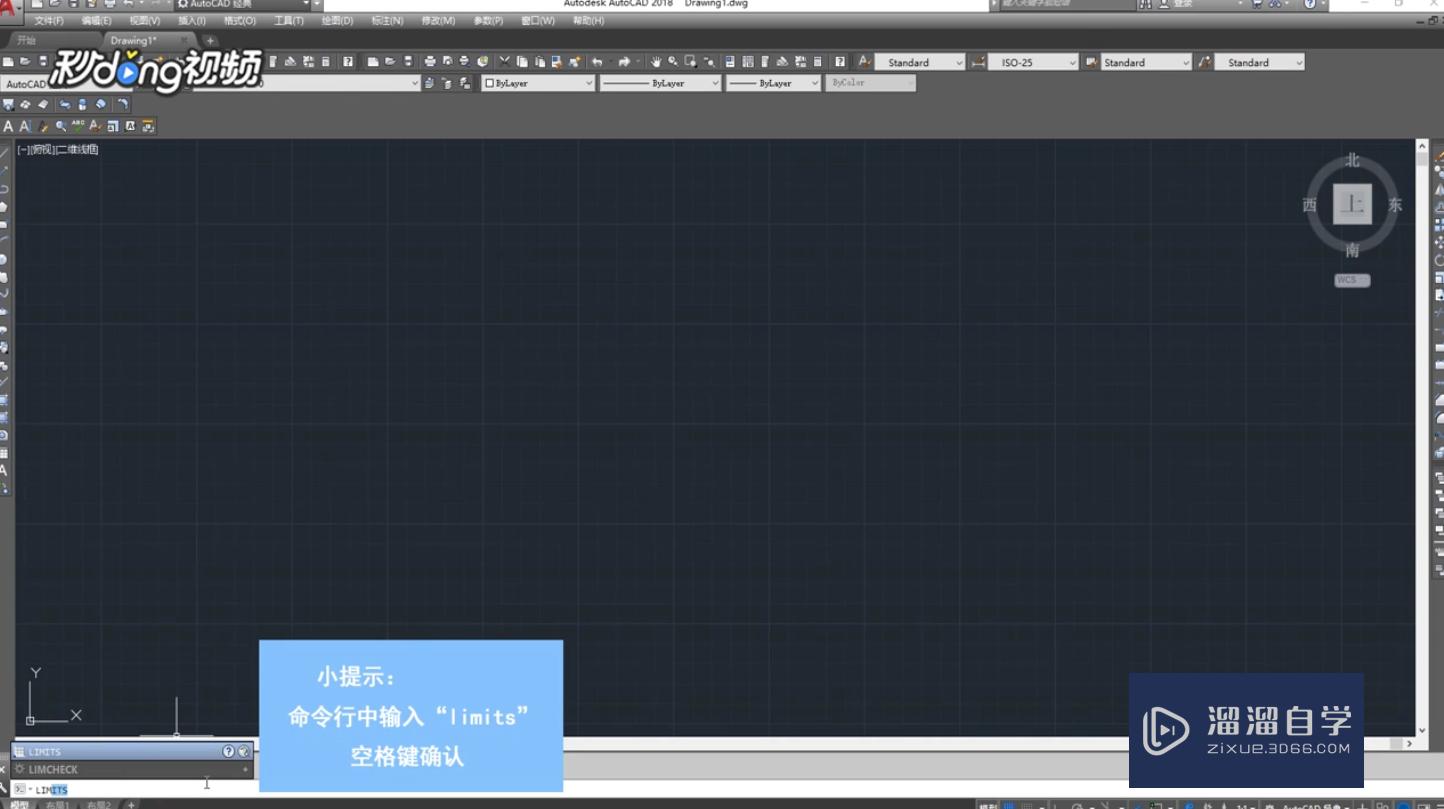Click the dimension style icon beside ISO-25

(x=978, y=62)
